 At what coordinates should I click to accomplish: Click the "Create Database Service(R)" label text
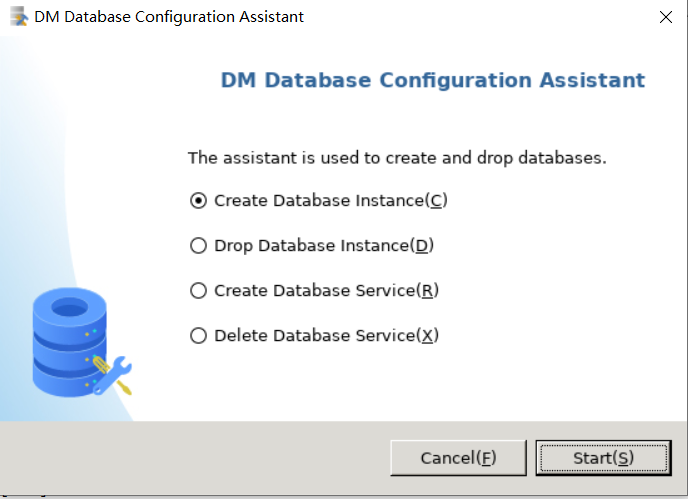[326, 291]
